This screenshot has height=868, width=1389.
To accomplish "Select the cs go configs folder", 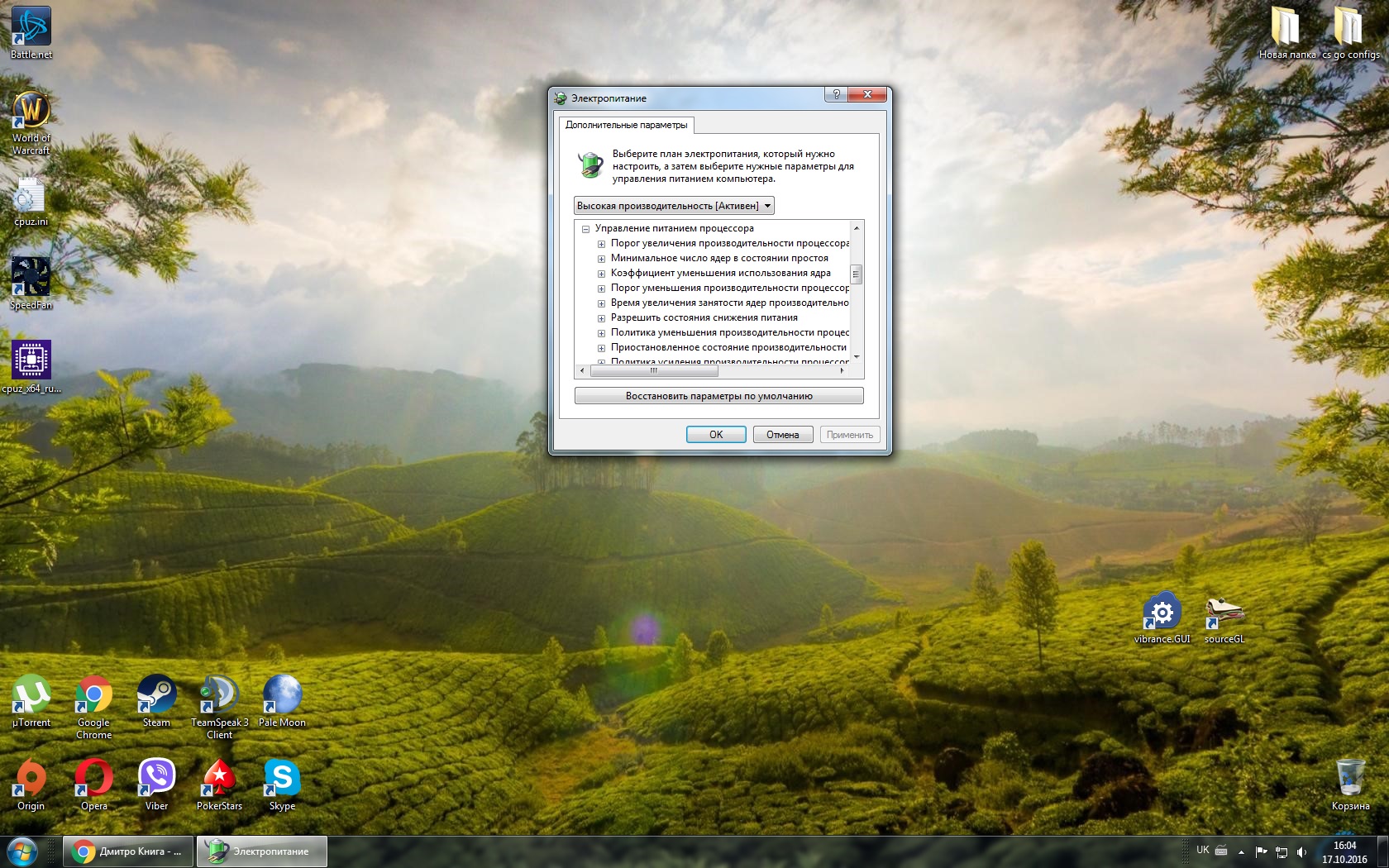I will (1351, 33).
